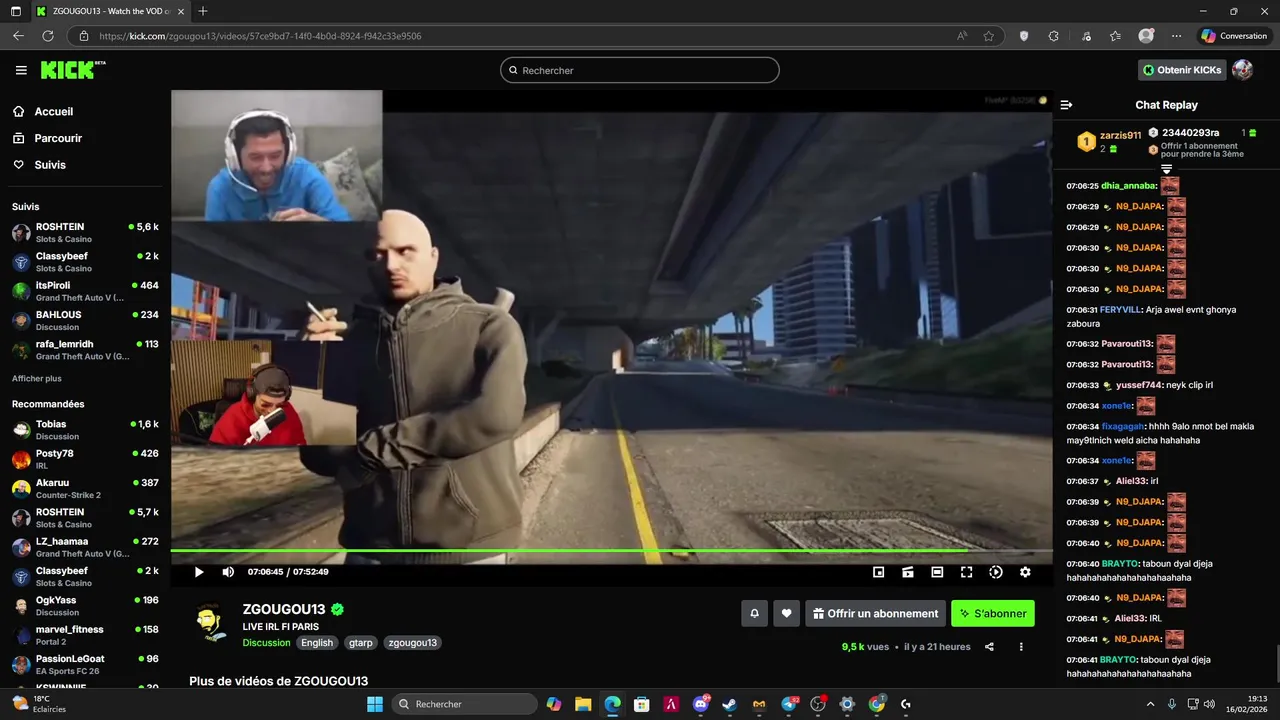Open fixagagah's profile from chat
1280x720 pixels.
click(1124, 427)
